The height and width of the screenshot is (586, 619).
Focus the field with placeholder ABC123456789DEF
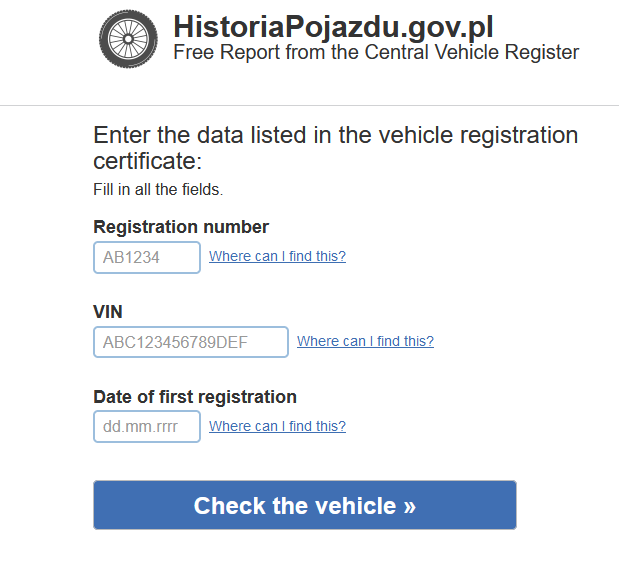coord(191,342)
